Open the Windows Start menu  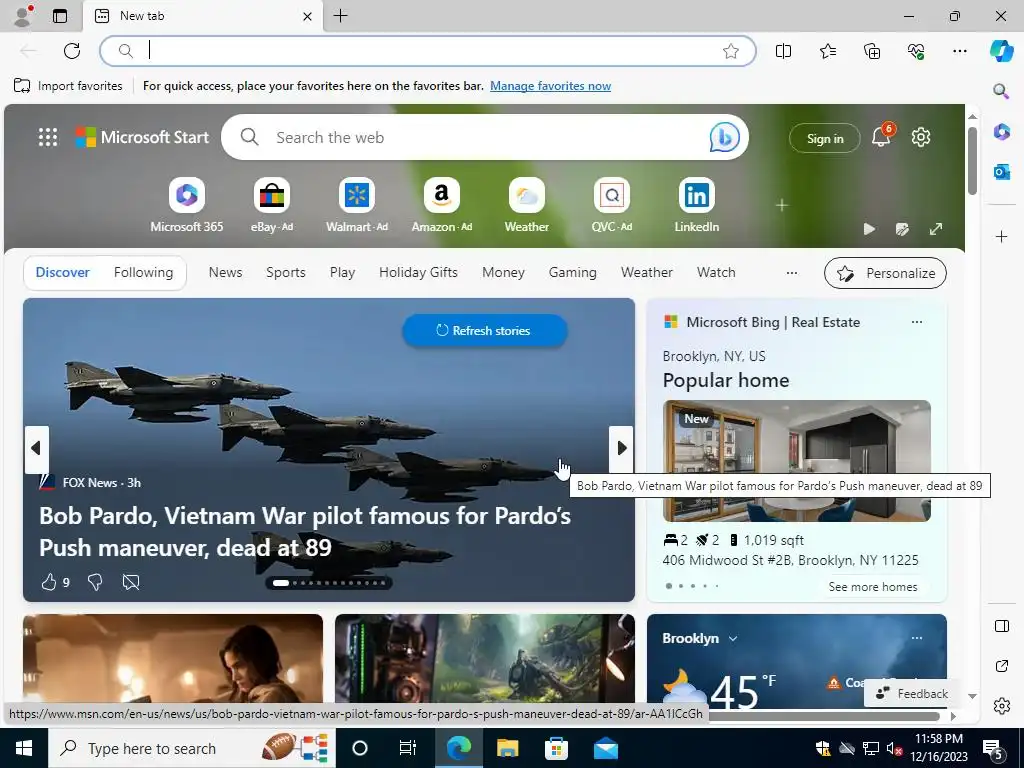point(24,748)
